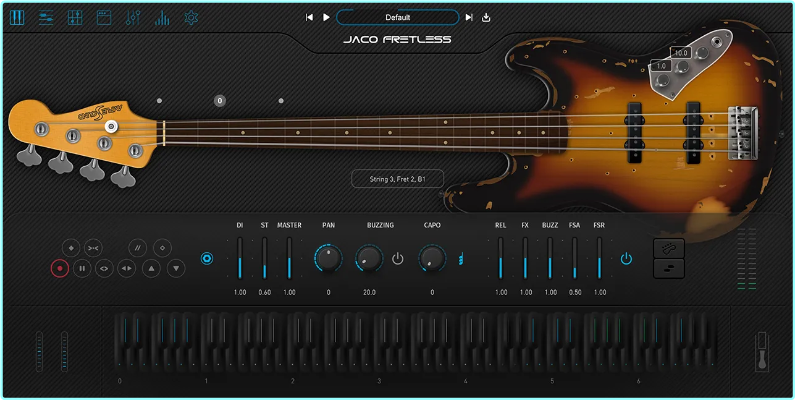The width and height of the screenshot is (795, 400).
Task: Click the sustain pedal icon
Action: tap(762, 351)
